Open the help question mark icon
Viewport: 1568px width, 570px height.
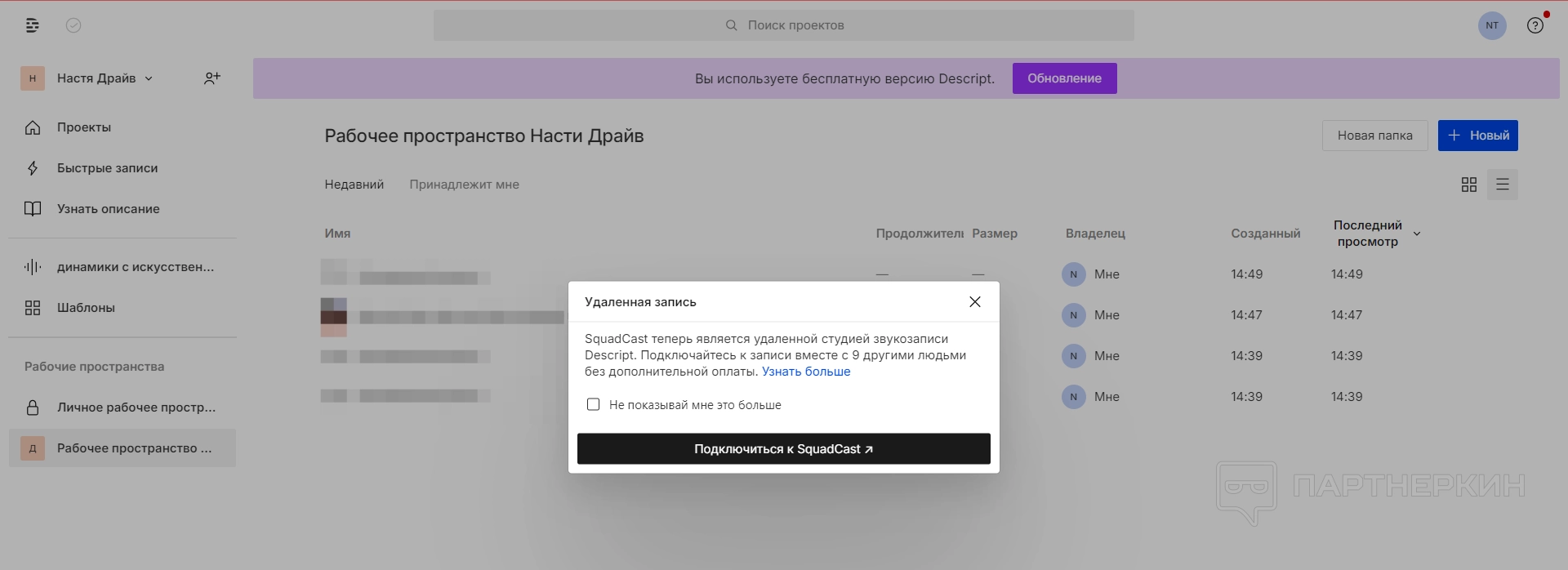tap(1535, 25)
